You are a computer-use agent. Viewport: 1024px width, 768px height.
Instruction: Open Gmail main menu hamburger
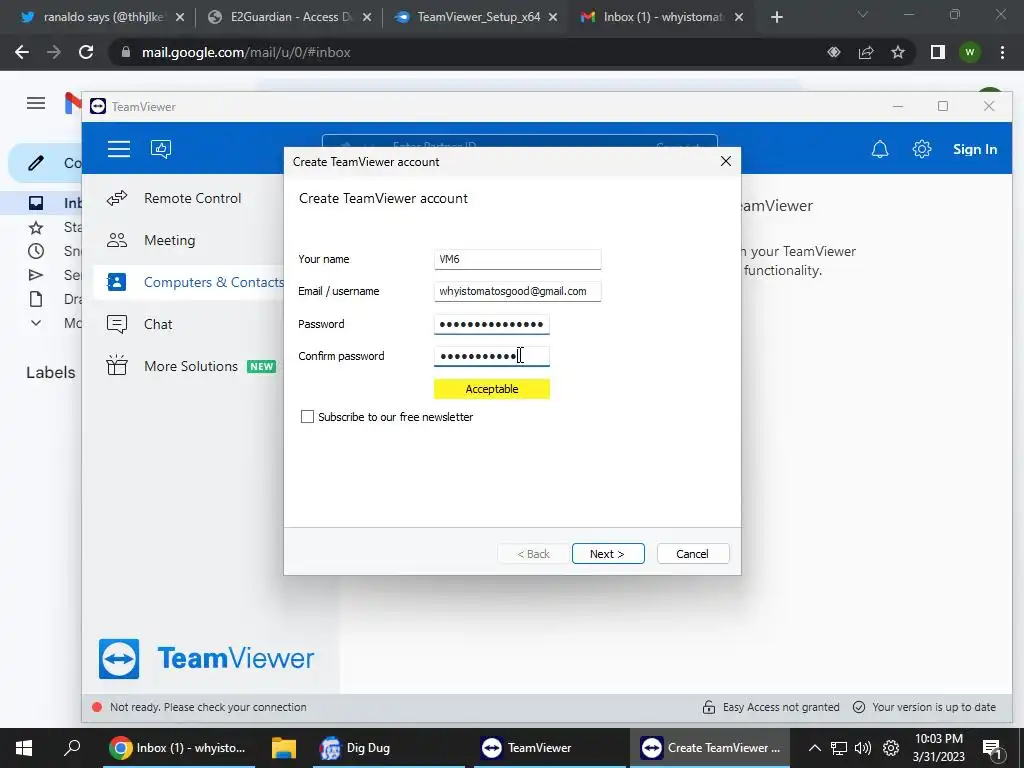click(36, 103)
